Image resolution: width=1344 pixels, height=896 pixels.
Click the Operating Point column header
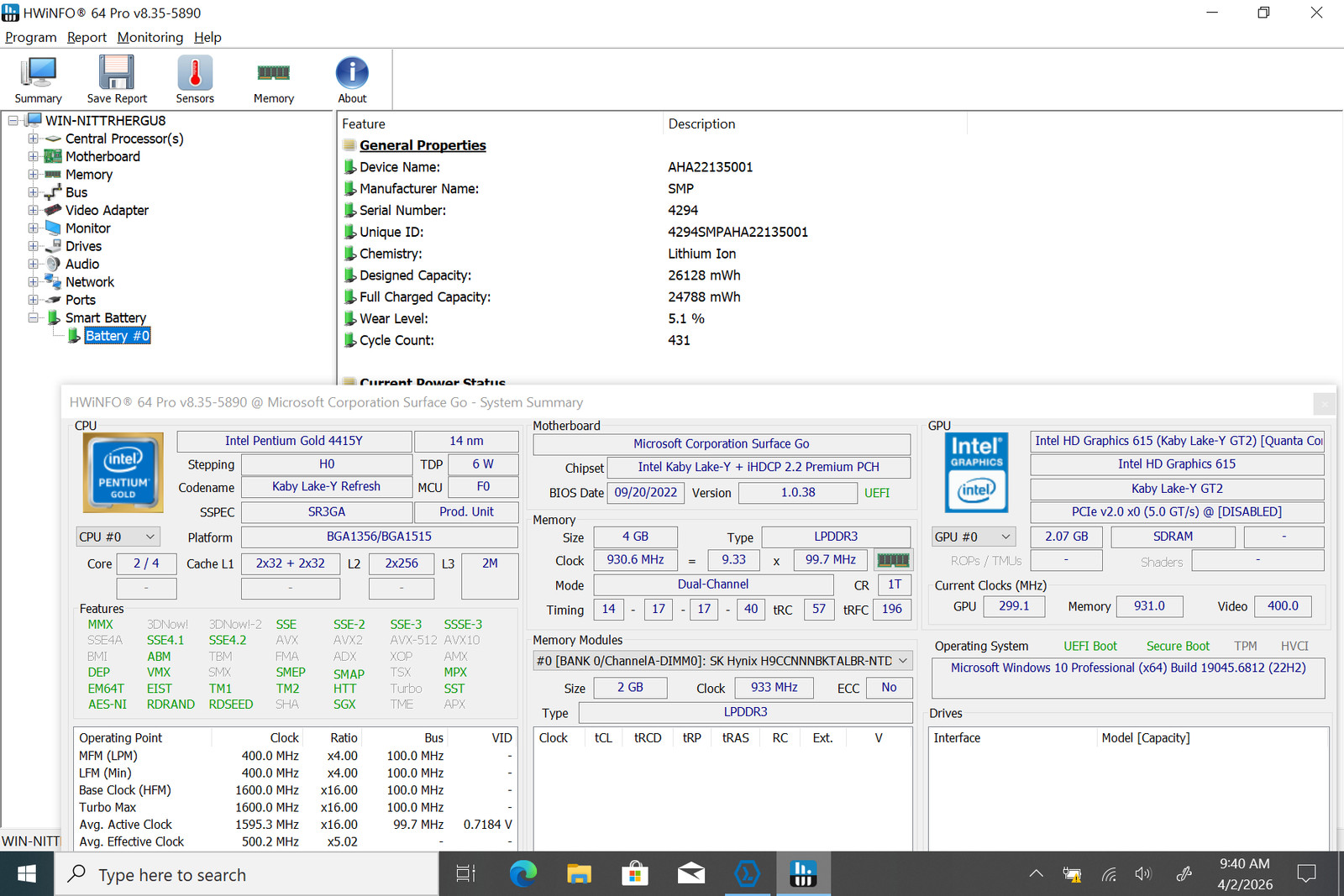pyautogui.click(x=142, y=738)
